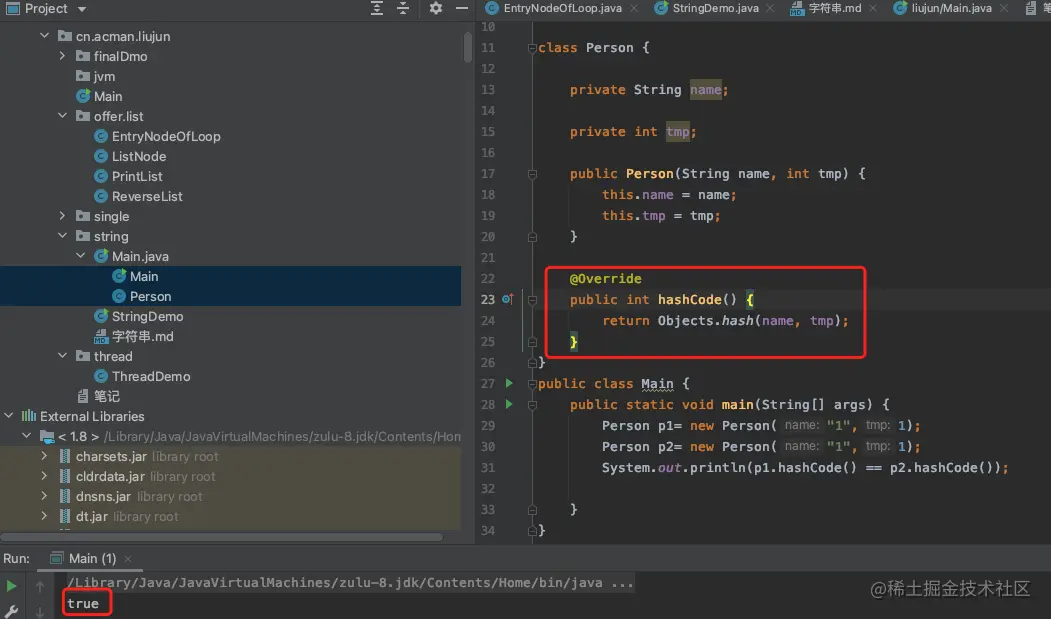
Task: Fold the Person constructor at line 17
Action: [532, 174]
